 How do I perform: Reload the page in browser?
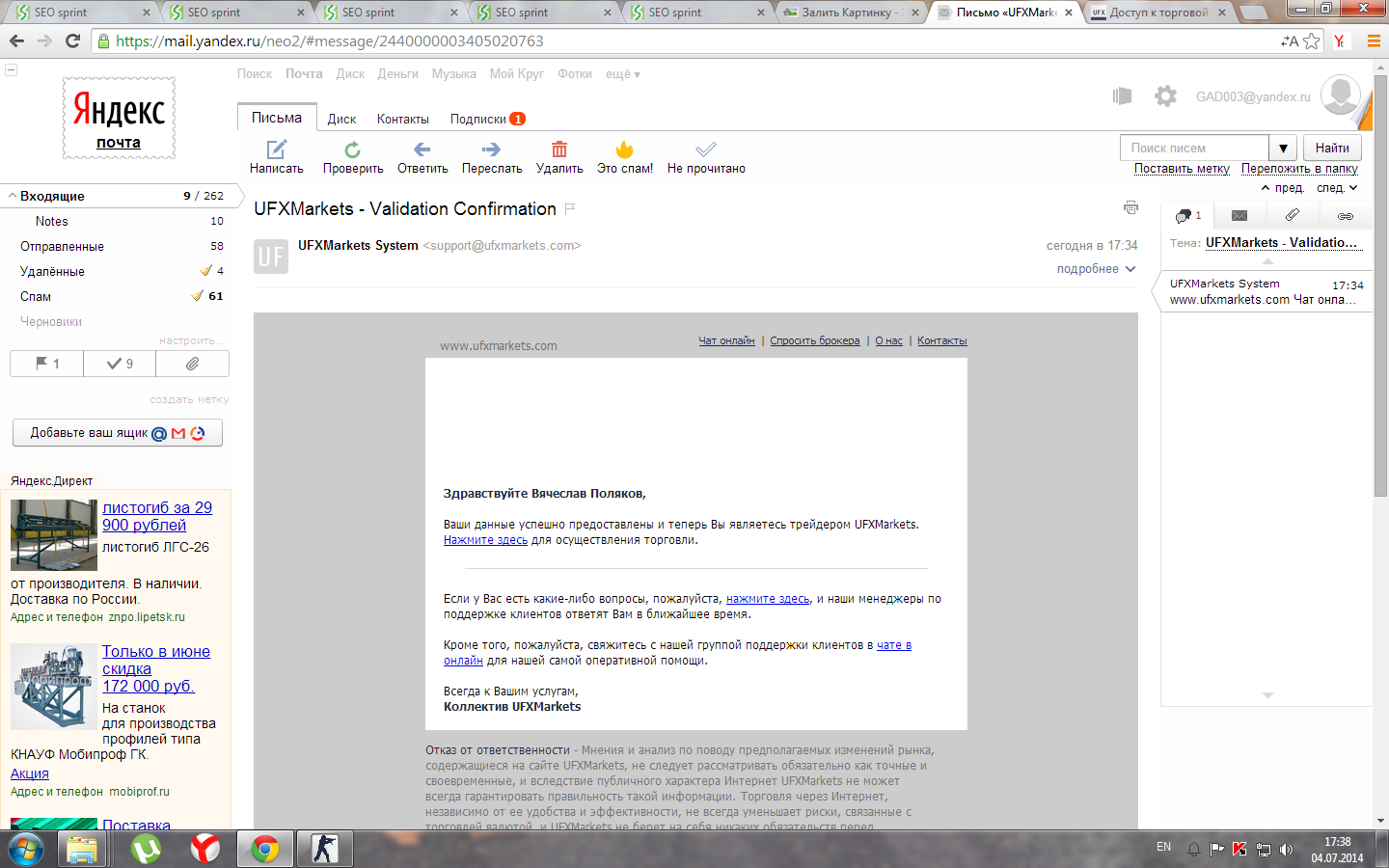[72, 41]
